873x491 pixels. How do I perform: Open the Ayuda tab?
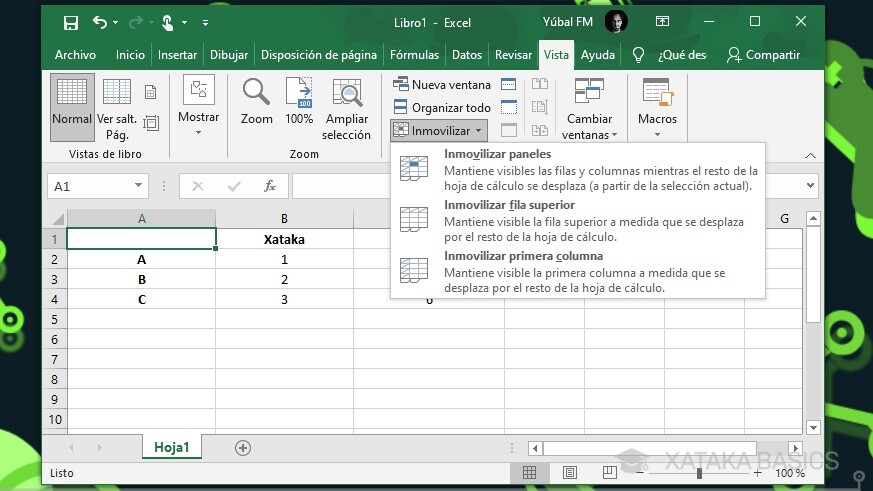597,55
